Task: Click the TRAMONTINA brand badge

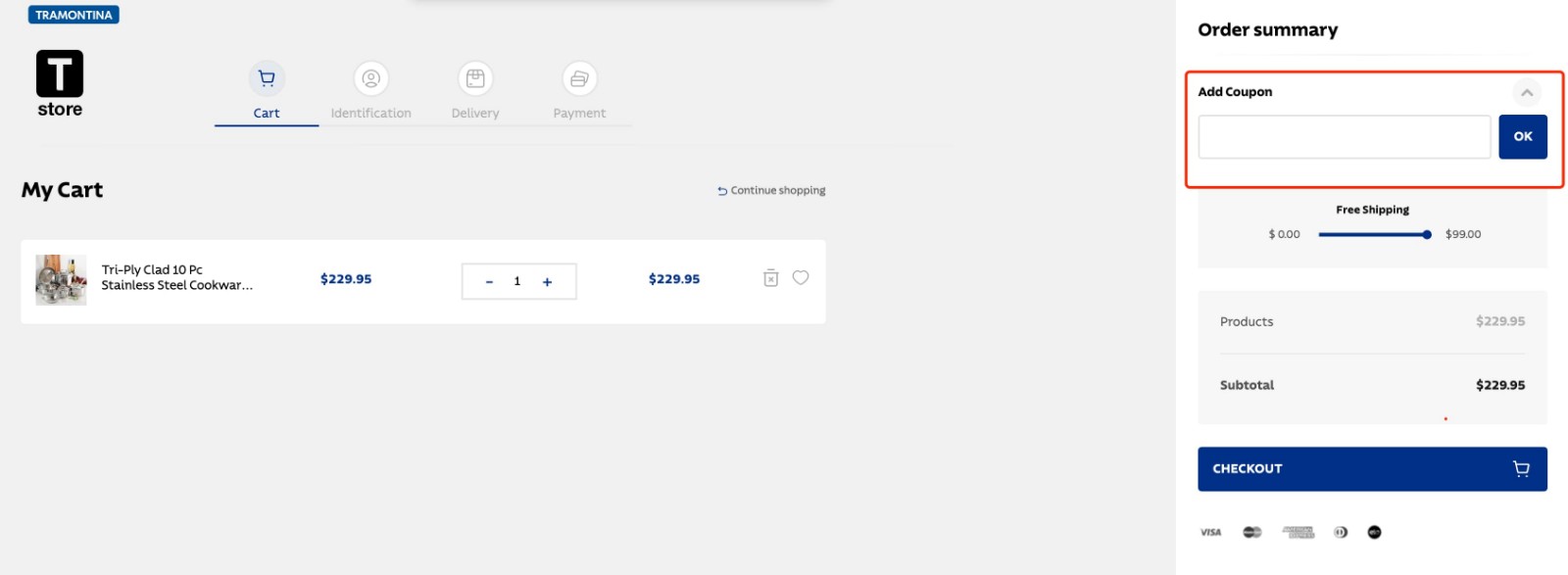Action: (x=73, y=15)
